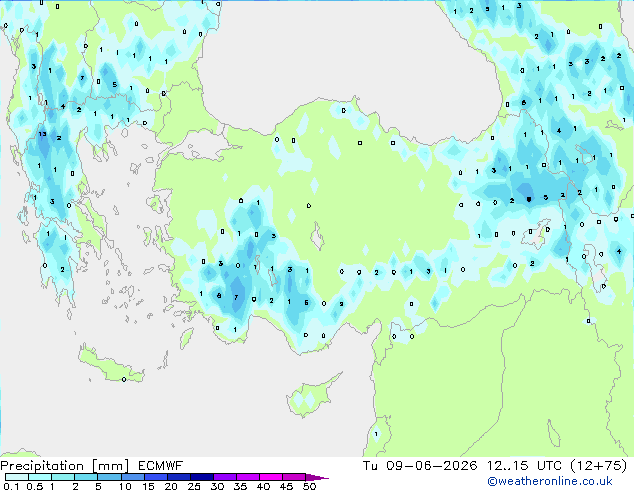Choose the 20–25 mm dark blue swatch
Screen dimensions: 634x490
178,477
